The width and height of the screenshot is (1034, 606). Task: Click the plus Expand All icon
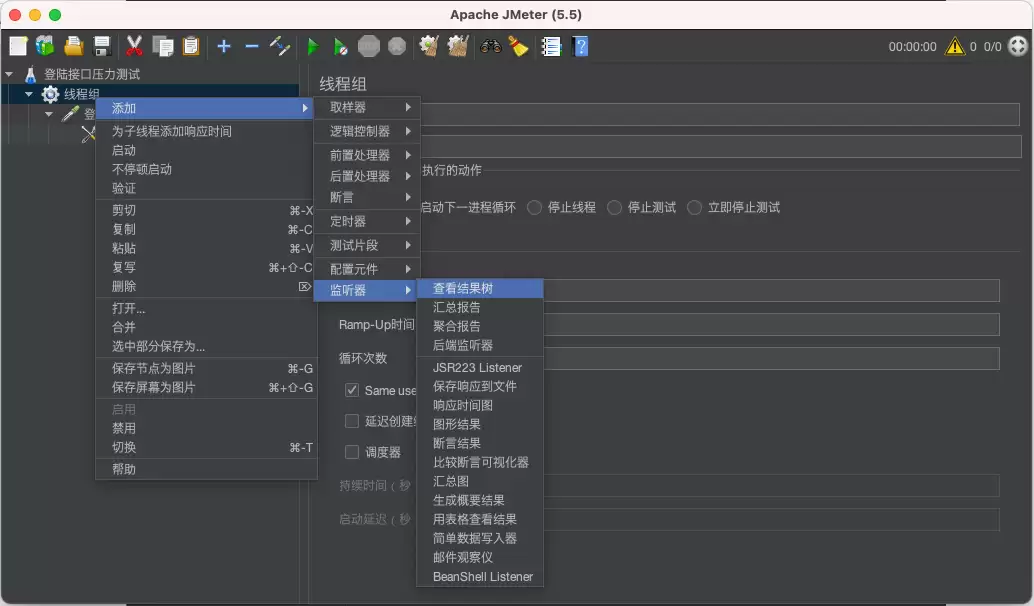224,46
